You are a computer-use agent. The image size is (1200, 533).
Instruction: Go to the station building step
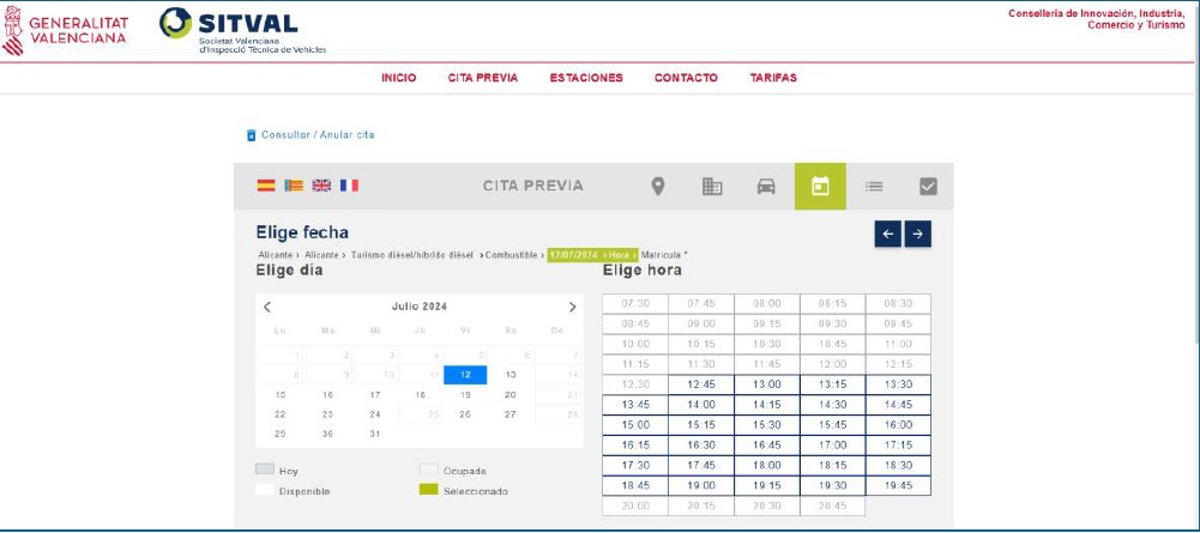tap(712, 186)
